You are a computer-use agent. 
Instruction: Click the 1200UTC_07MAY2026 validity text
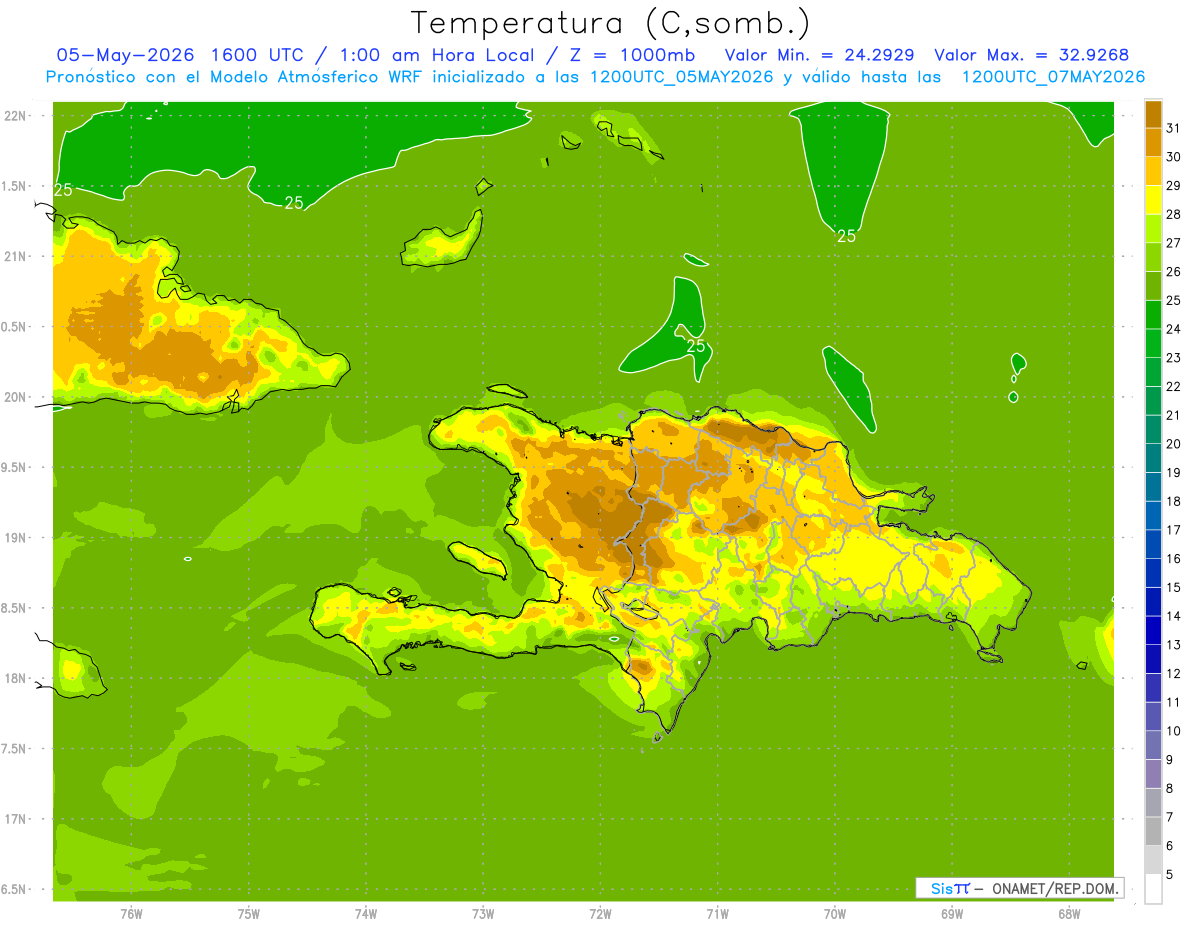[1053, 77]
